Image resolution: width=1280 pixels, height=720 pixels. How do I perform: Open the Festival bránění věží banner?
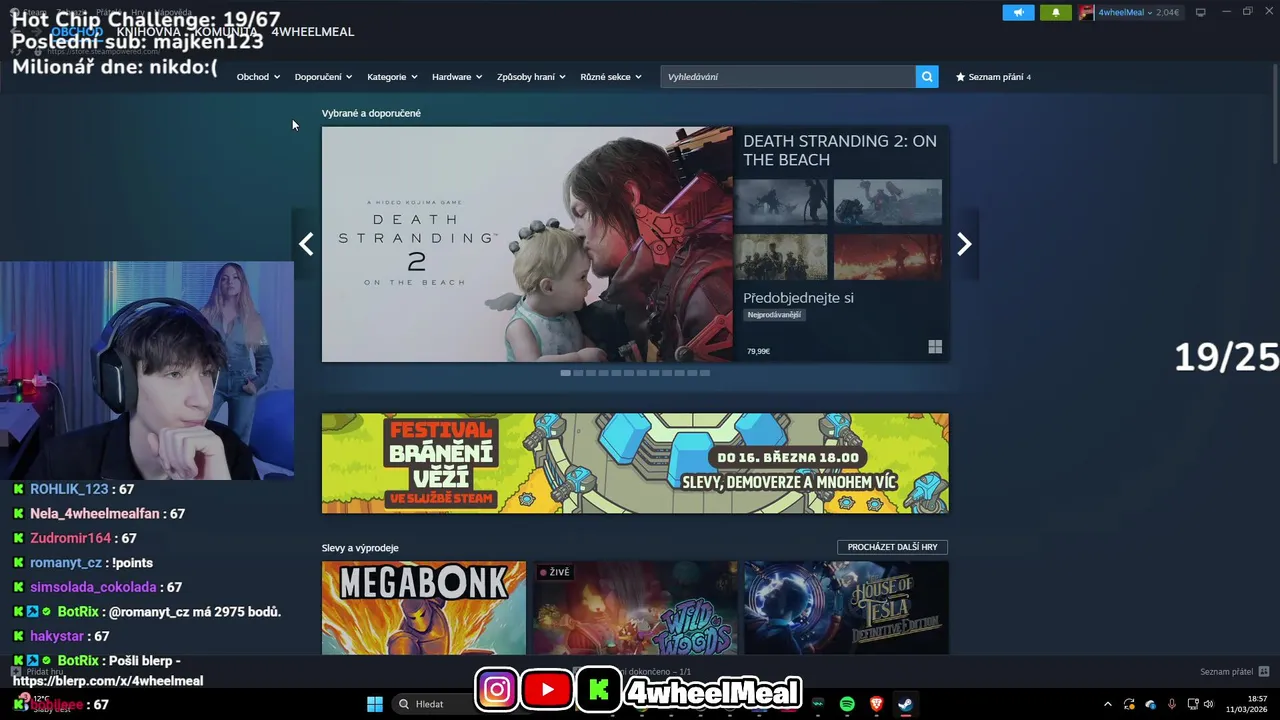[635, 463]
